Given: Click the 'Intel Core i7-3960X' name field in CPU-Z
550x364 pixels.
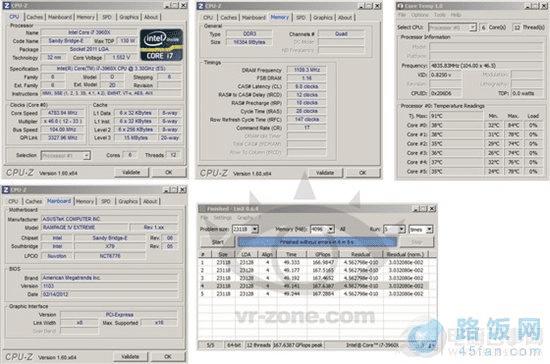Looking at the screenshot, I should pyautogui.click(x=89, y=32).
